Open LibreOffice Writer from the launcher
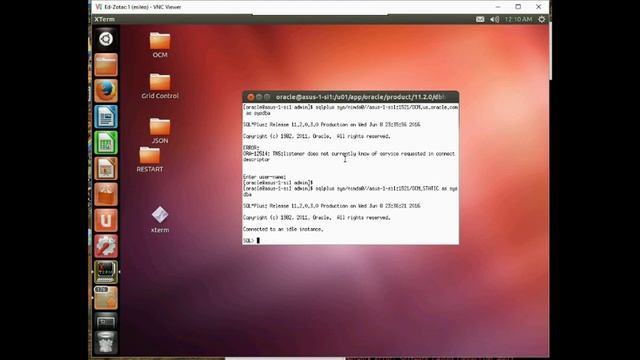This screenshot has width=640, height=360. (x=106, y=117)
